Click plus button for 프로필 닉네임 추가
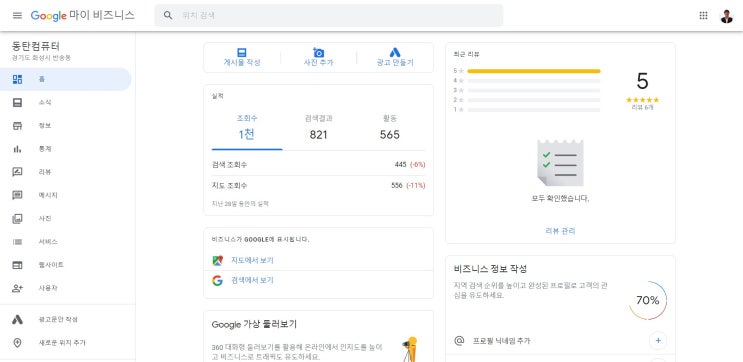743x362 pixels. pos(658,340)
